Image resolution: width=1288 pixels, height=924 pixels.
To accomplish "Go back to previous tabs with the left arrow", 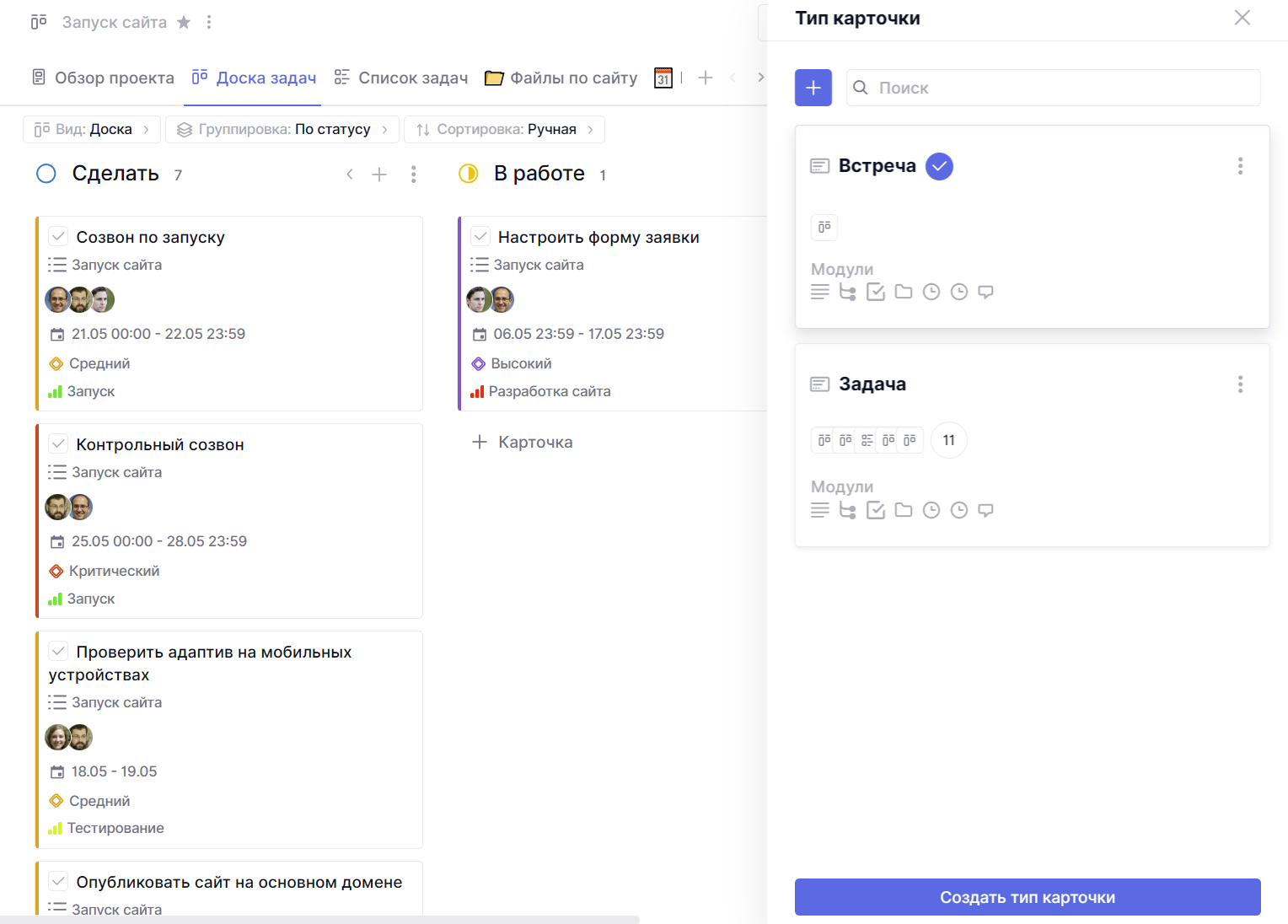I will 733,78.
